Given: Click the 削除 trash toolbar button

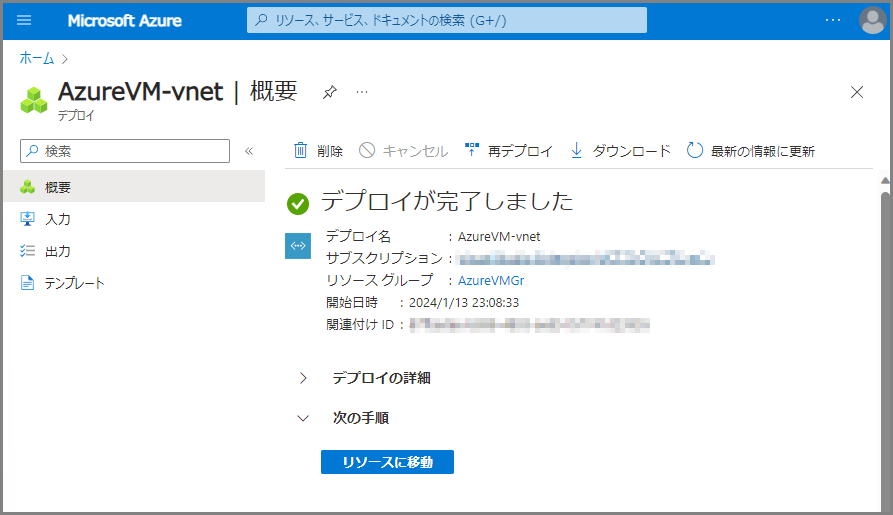Looking at the screenshot, I should pyautogui.click(x=318, y=151).
